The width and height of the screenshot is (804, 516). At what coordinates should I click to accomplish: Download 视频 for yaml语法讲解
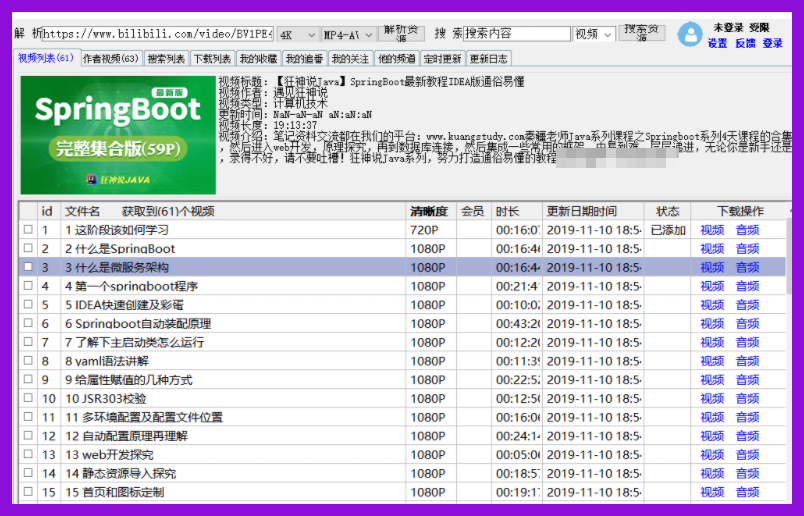coord(712,361)
